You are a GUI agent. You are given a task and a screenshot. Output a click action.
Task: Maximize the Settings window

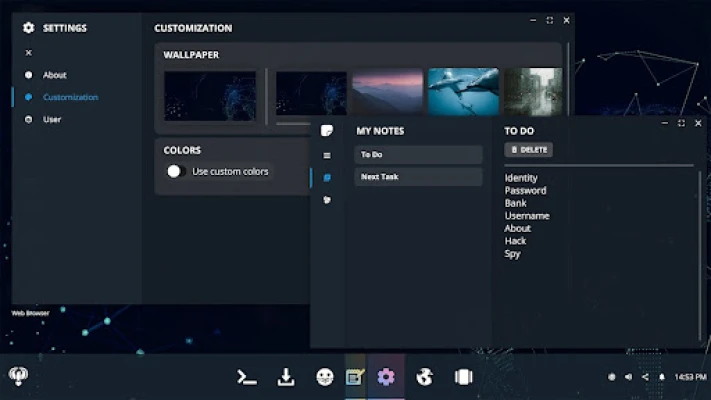pyautogui.click(x=550, y=20)
